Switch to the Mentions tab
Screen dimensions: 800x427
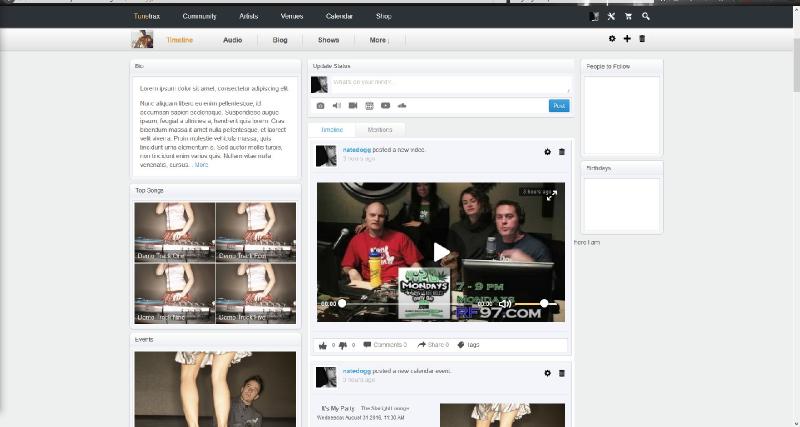click(x=380, y=130)
